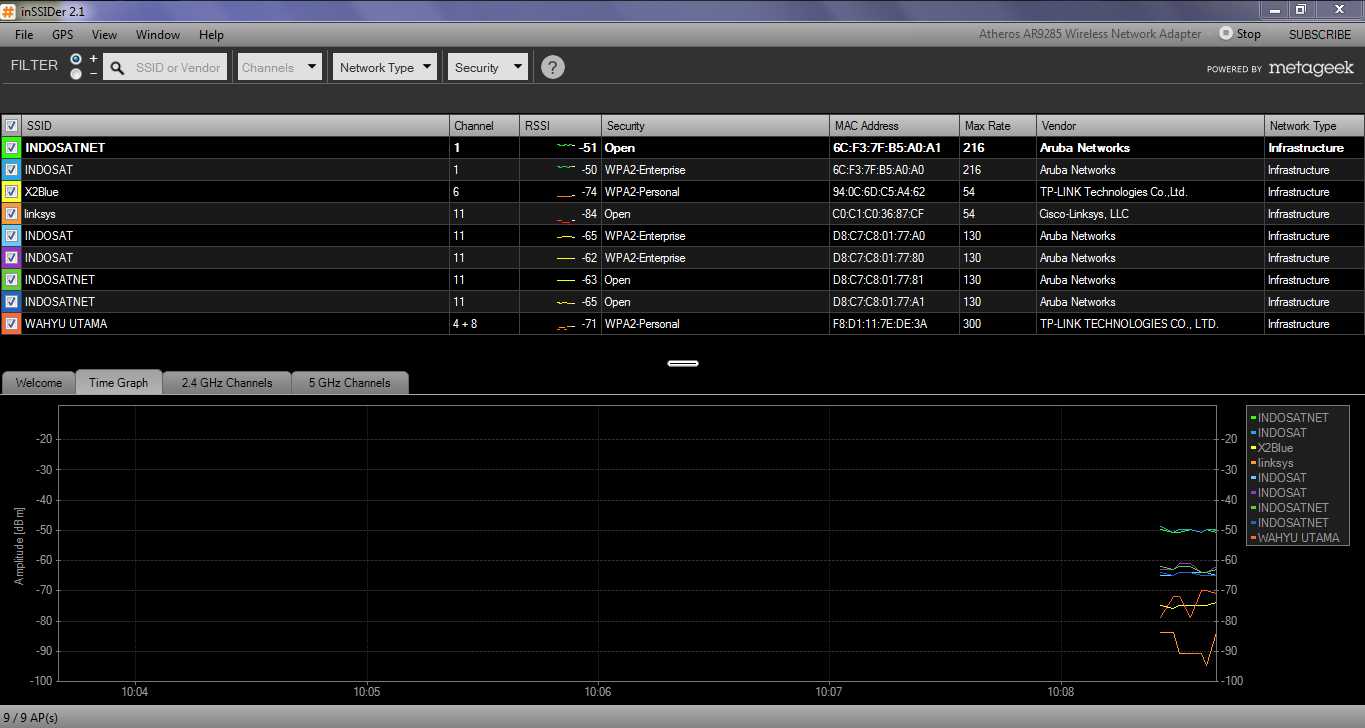Uncheck the checkbox for the bold INDOSATNET row

tap(11, 148)
